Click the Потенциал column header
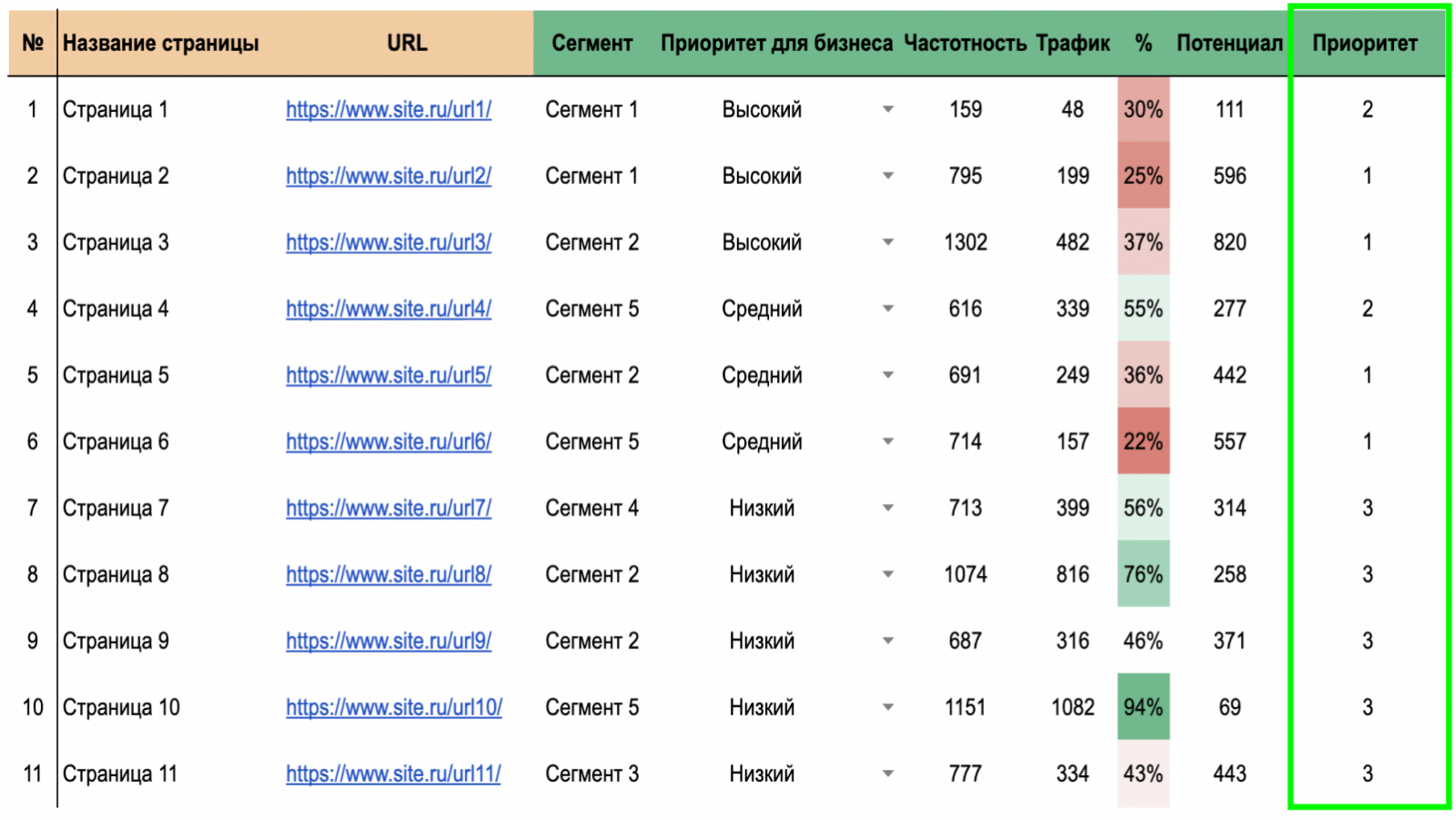 (1229, 44)
